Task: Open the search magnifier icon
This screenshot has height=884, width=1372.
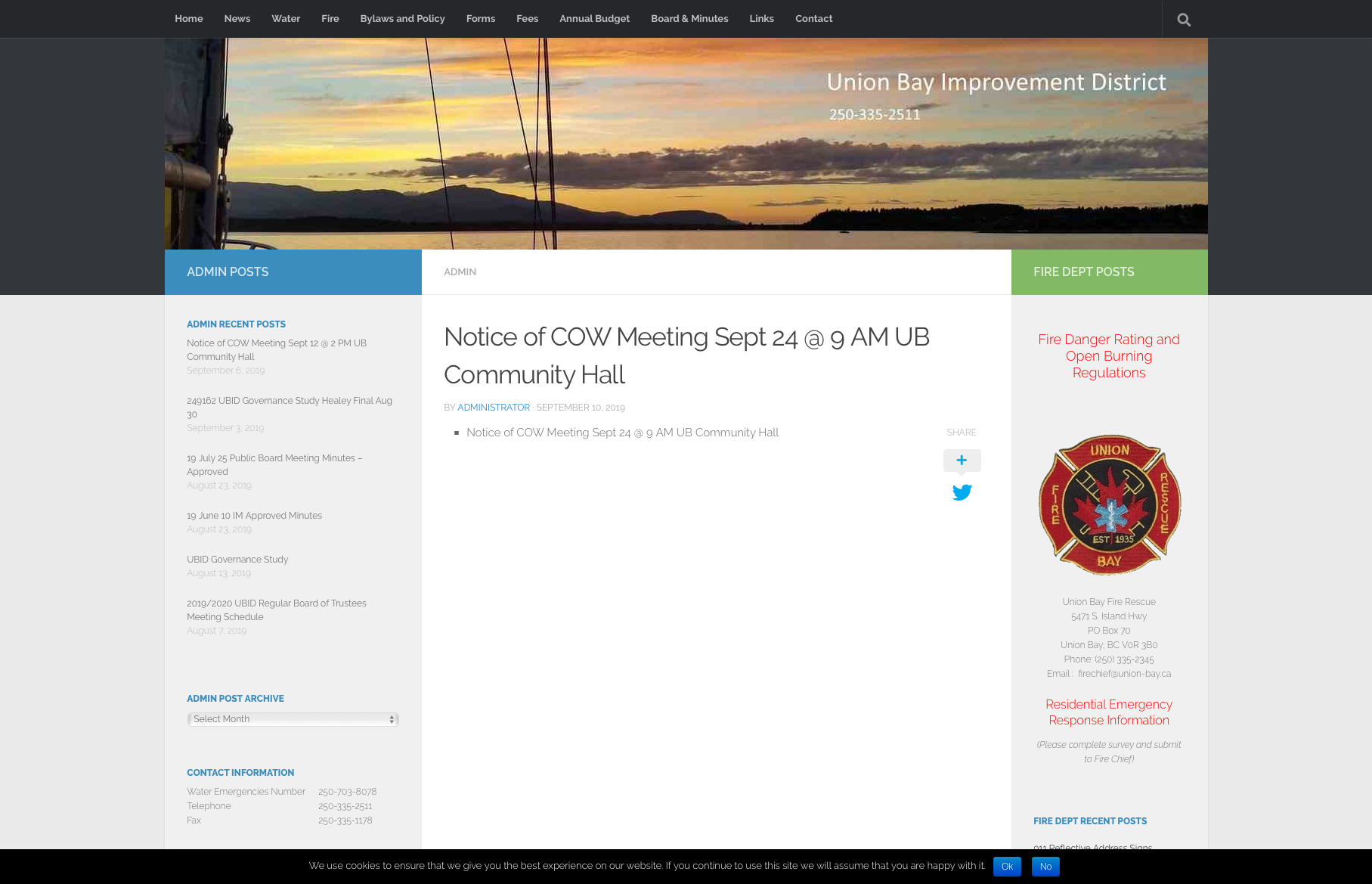Action: click(1184, 20)
